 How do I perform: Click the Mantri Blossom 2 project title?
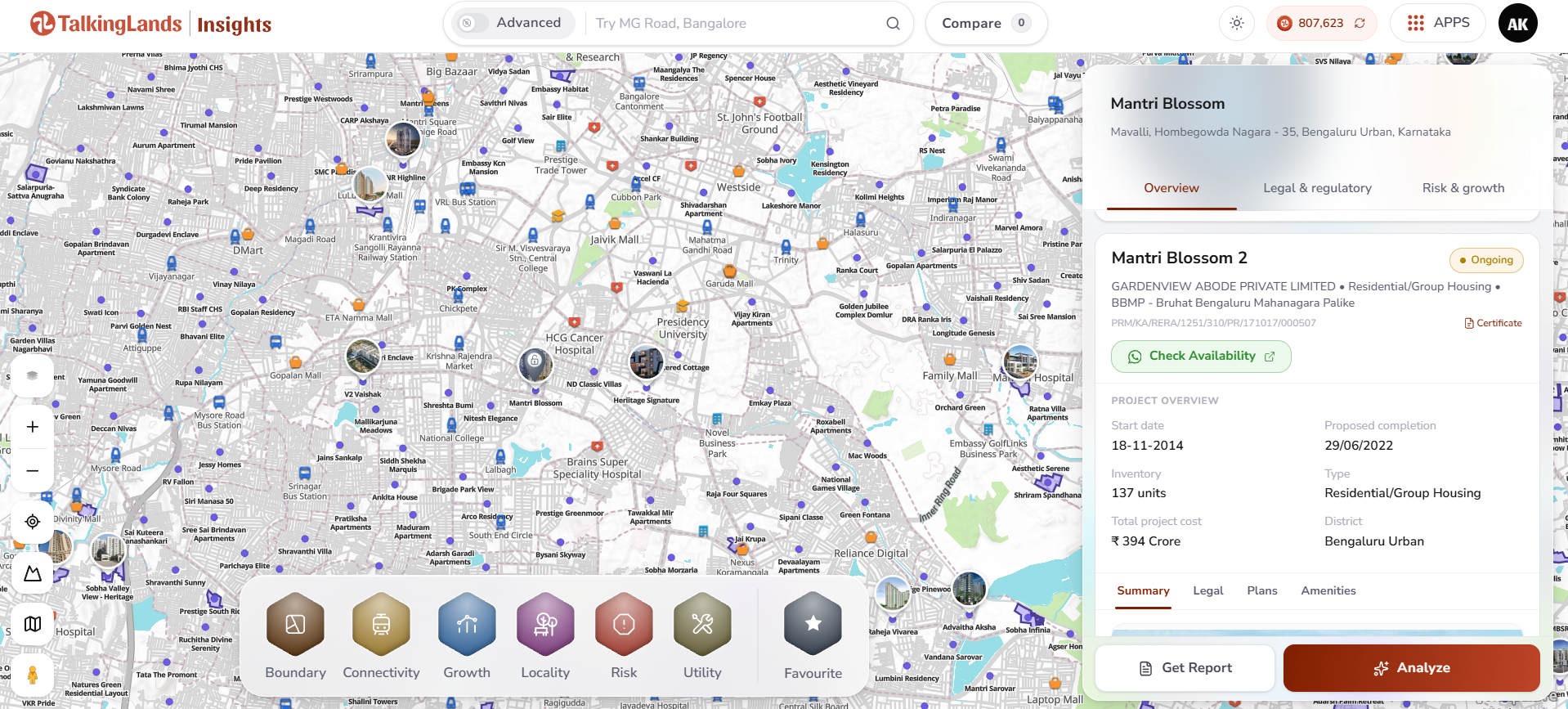[1179, 258]
